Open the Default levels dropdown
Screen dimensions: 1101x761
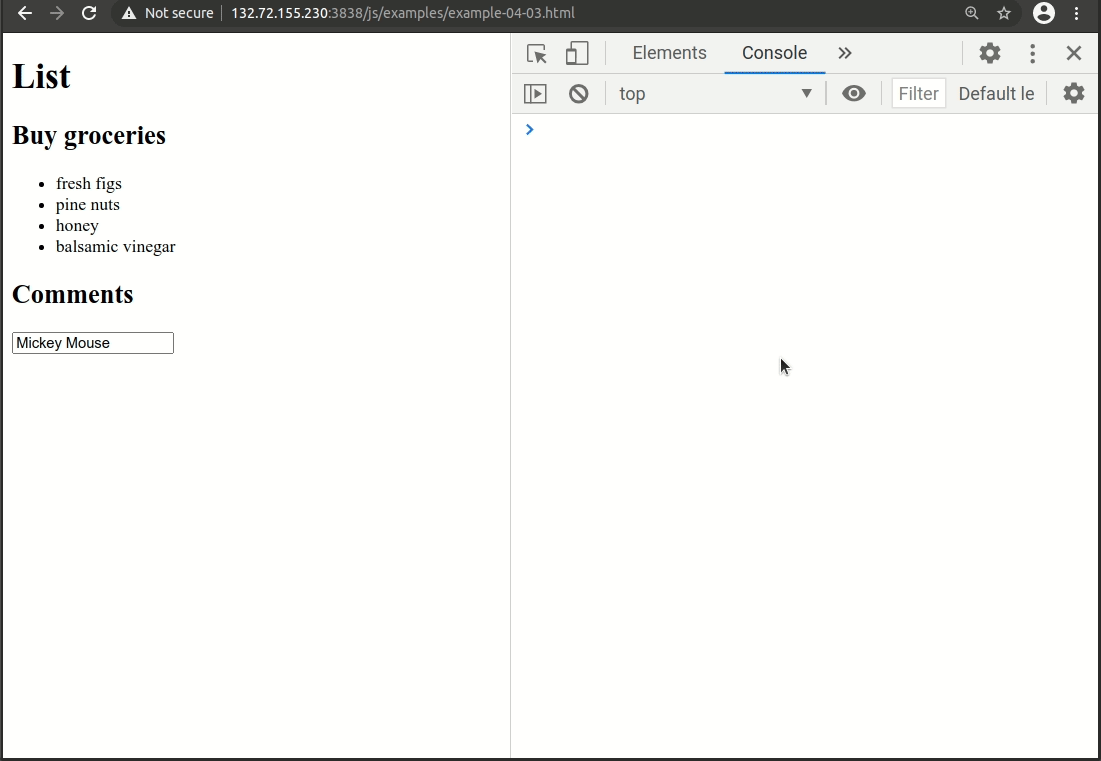point(996,93)
